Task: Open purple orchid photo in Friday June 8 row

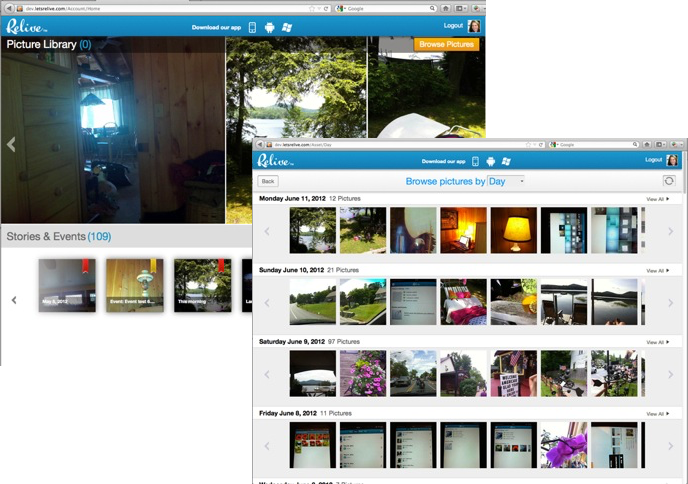Action: [564, 445]
